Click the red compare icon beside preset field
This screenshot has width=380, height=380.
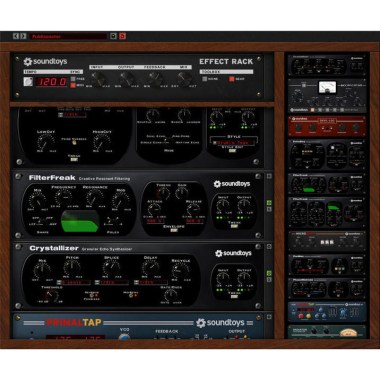click(x=122, y=36)
